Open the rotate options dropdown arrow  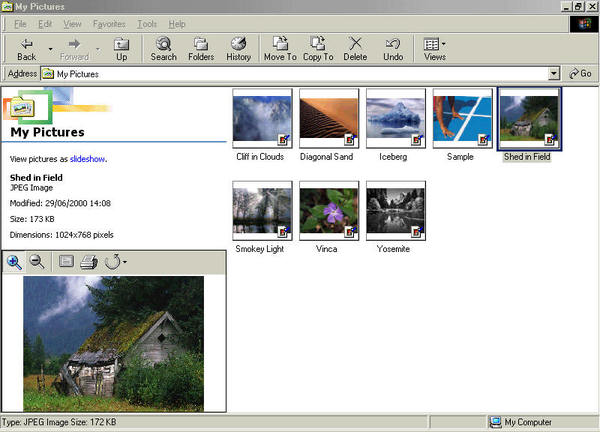(x=125, y=263)
